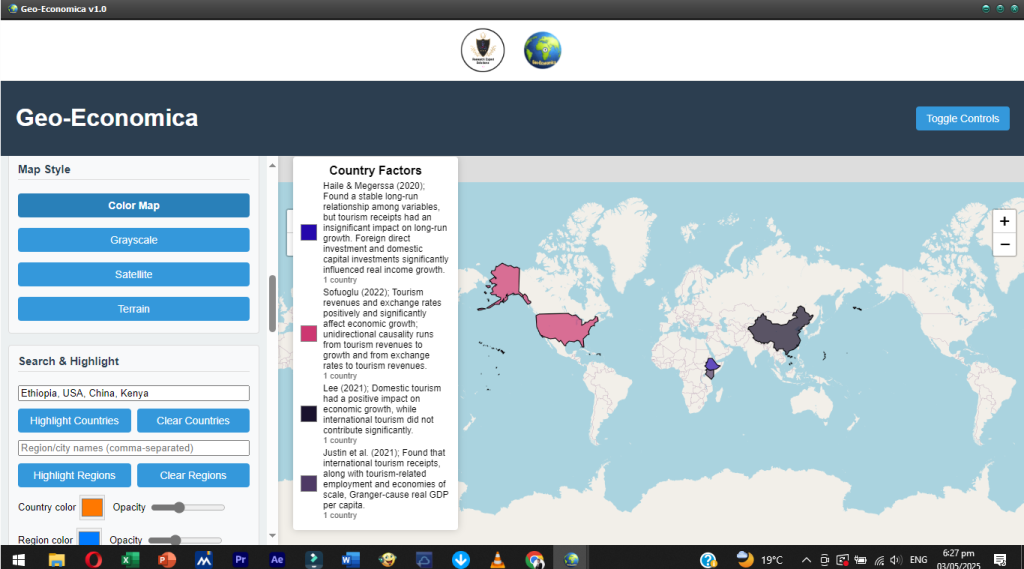Screen dimensions: 1024x569
Task: Click sidebar scroll up arrow
Action: tap(272, 165)
